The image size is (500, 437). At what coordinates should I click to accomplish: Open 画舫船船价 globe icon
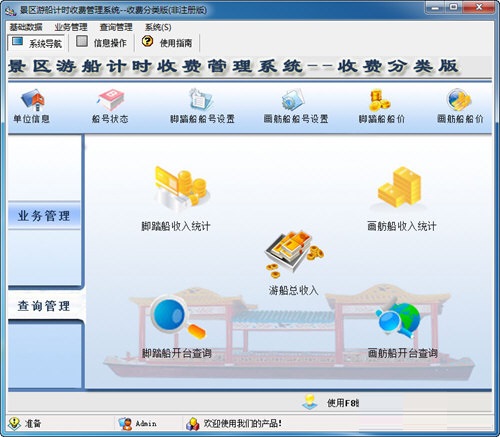tap(459, 99)
